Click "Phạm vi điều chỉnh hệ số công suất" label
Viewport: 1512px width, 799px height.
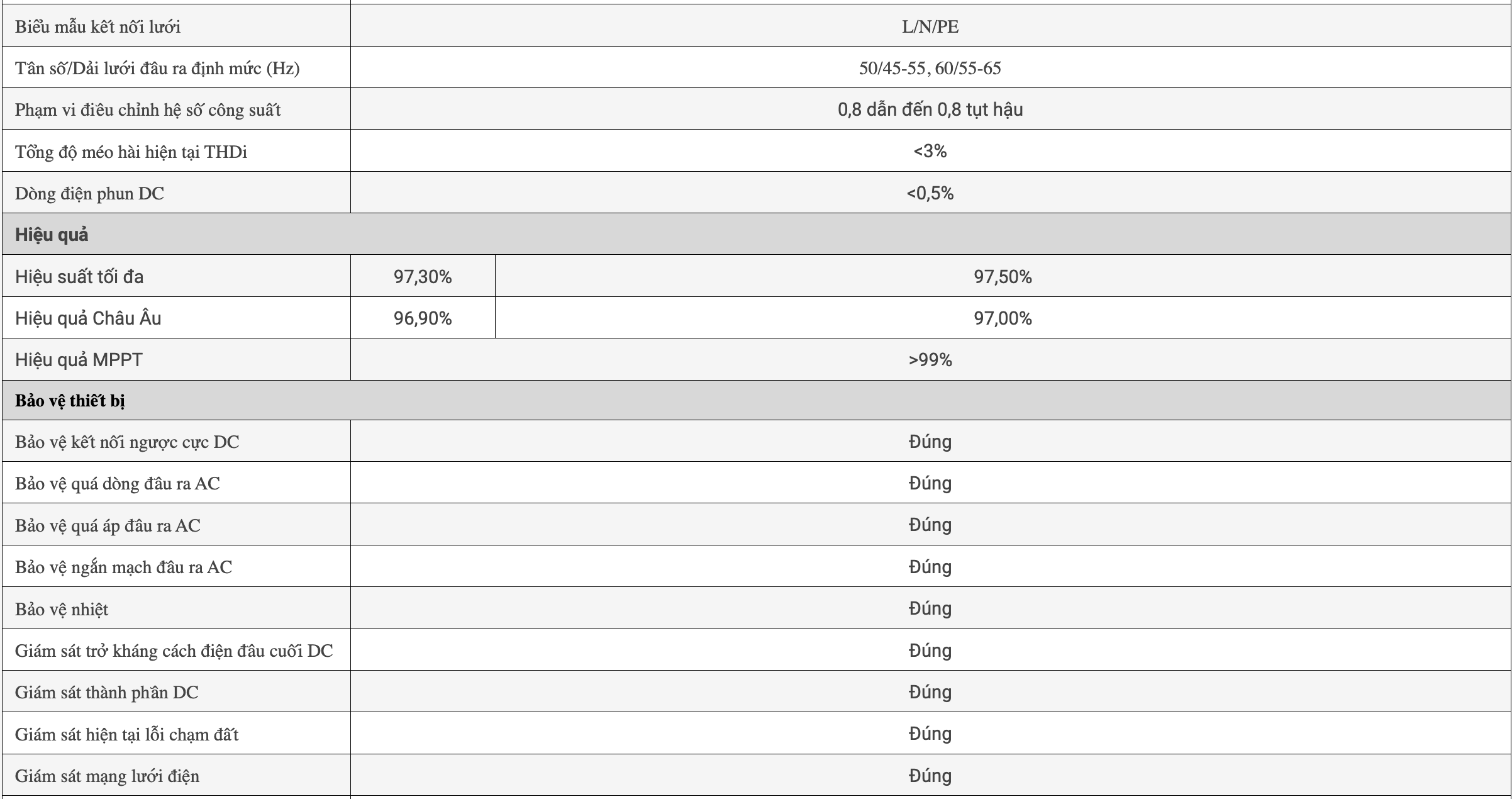pyautogui.click(x=148, y=109)
